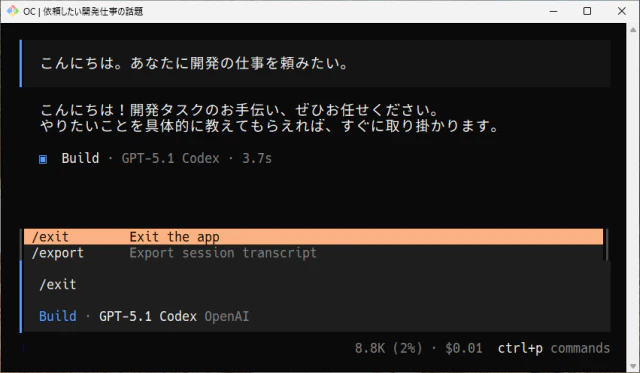Click the ctrl+p commands hint
The height and width of the screenshot is (373, 640).
click(553, 348)
